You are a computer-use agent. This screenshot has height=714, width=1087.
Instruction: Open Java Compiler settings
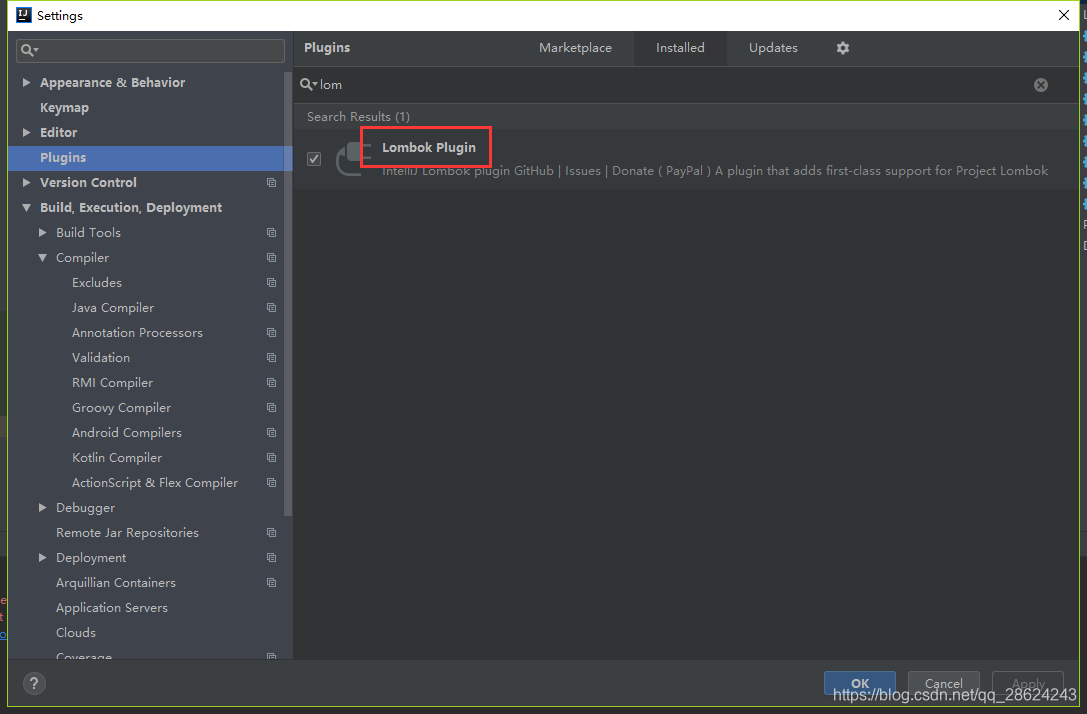click(113, 307)
